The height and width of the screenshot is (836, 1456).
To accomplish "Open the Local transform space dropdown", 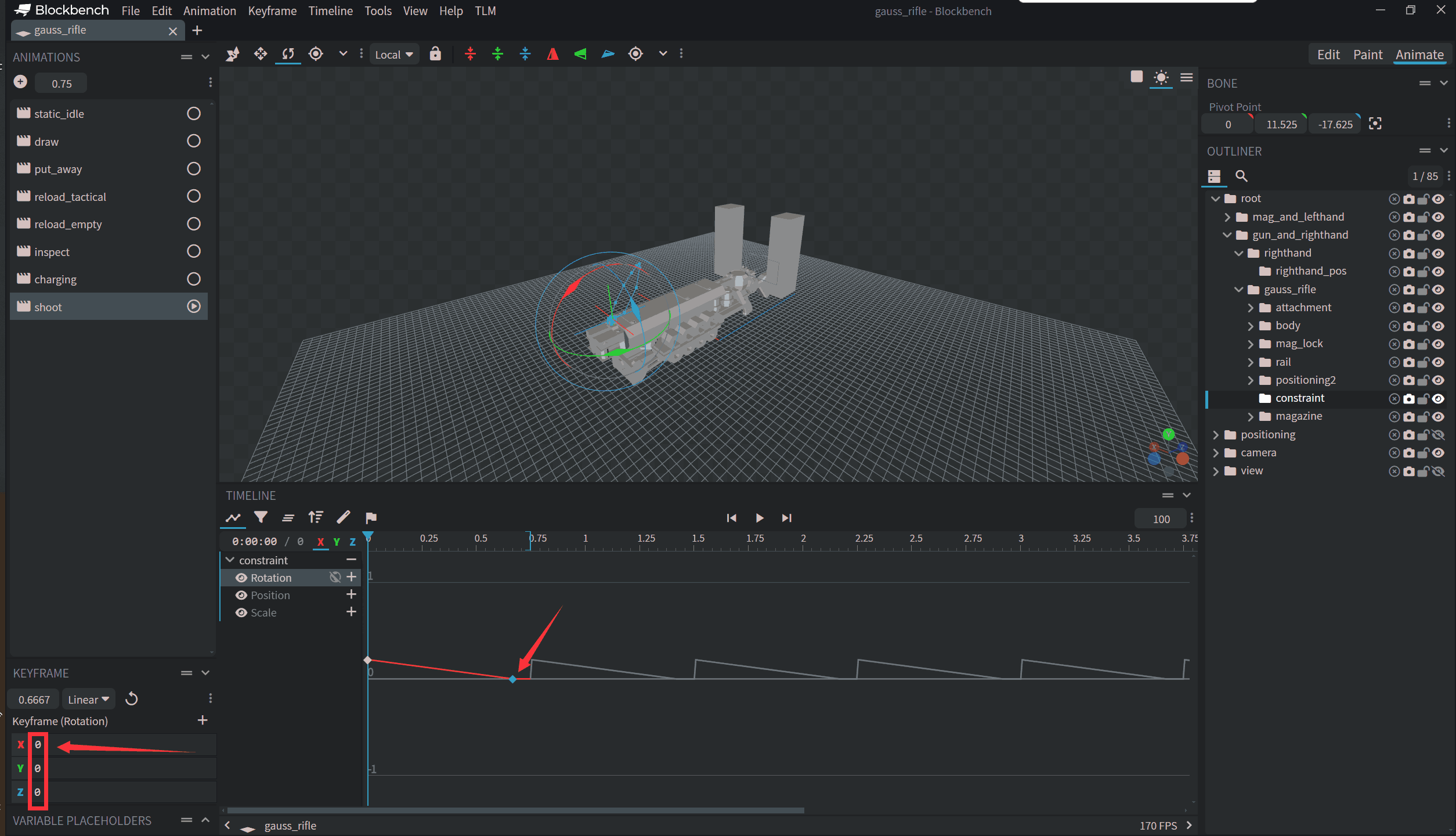I will [394, 54].
